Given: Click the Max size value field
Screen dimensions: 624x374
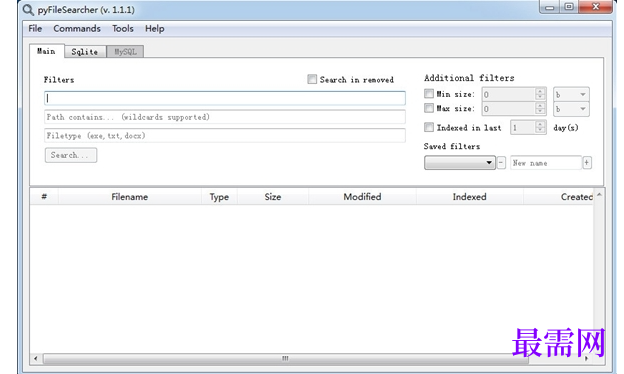Looking at the screenshot, I should coord(509,109).
